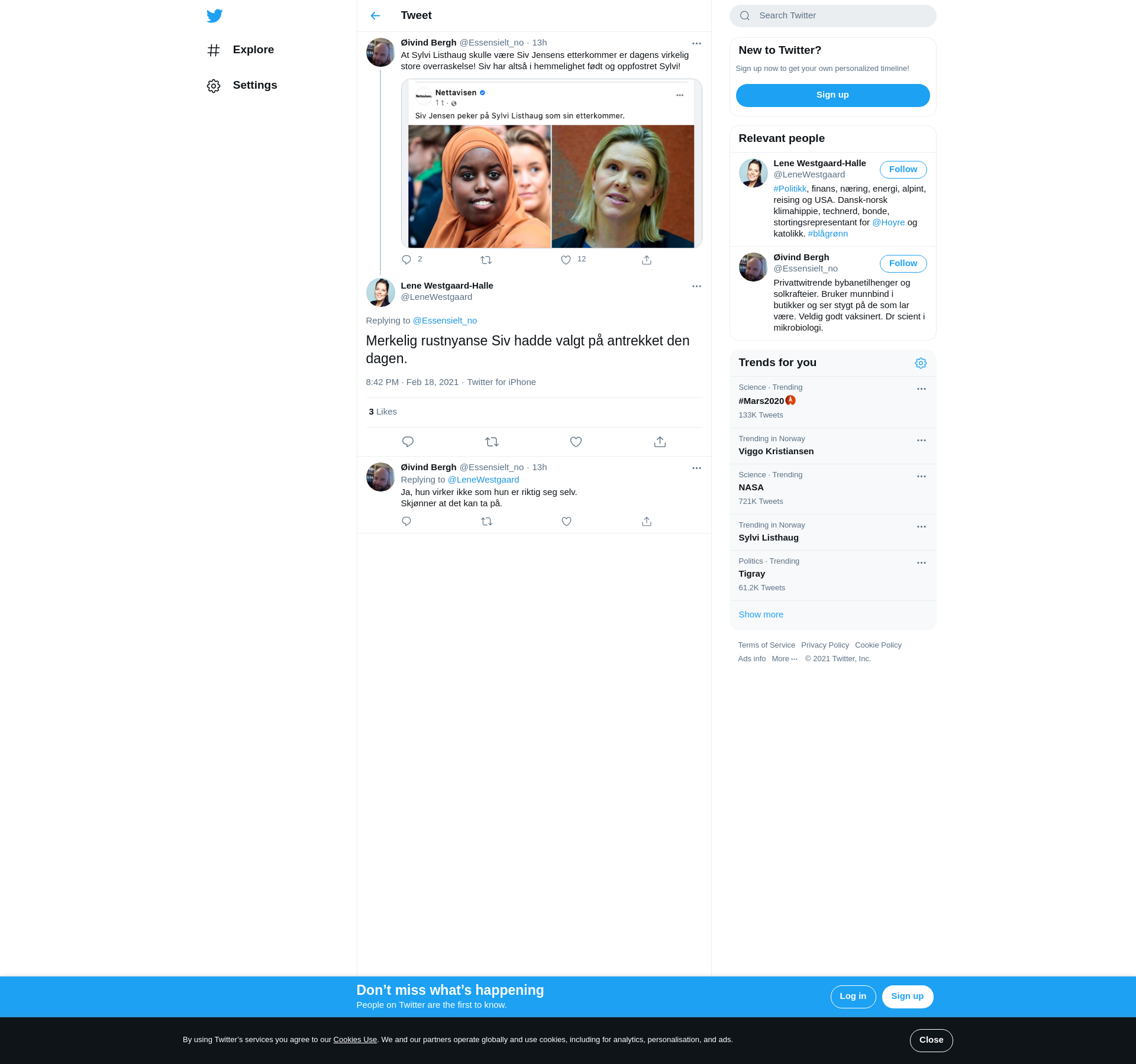The width and height of the screenshot is (1136, 1064).
Task: Click Øivind Bergh's avatar on the top tweet
Action: click(x=380, y=53)
